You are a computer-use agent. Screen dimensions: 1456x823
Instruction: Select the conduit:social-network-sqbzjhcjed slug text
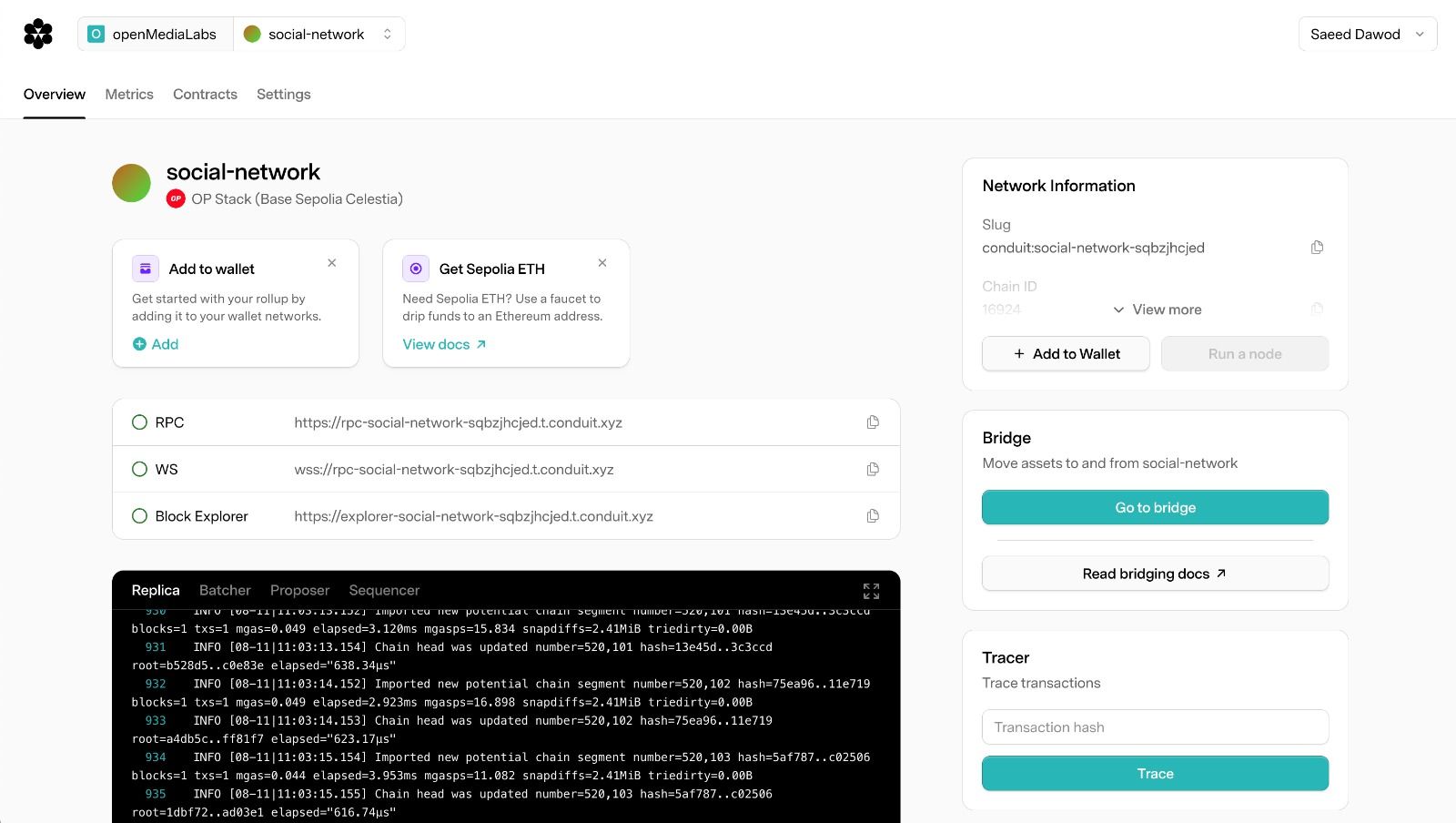[x=1093, y=248]
